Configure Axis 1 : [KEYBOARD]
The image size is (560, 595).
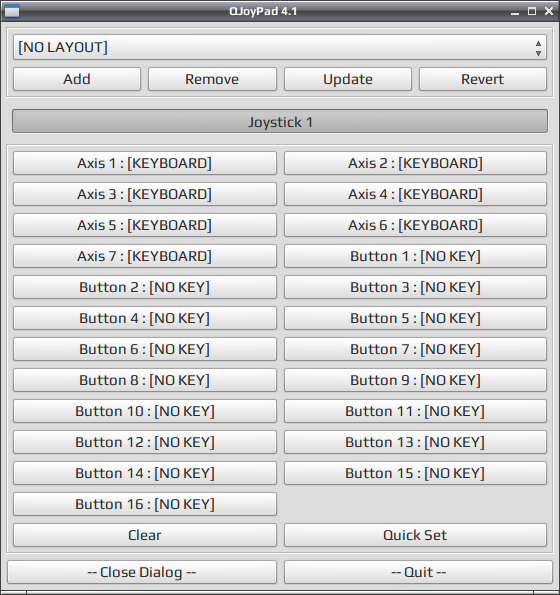145,163
